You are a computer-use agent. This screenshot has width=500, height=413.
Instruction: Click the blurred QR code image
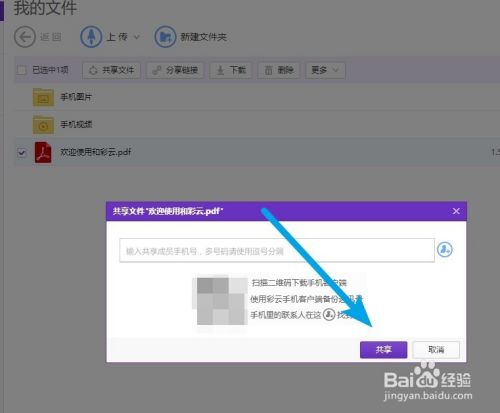pos(220,301)
